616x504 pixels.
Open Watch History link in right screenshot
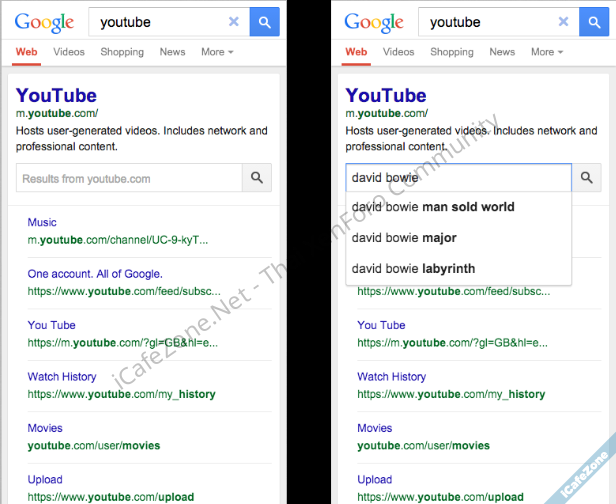click(392, 376)
